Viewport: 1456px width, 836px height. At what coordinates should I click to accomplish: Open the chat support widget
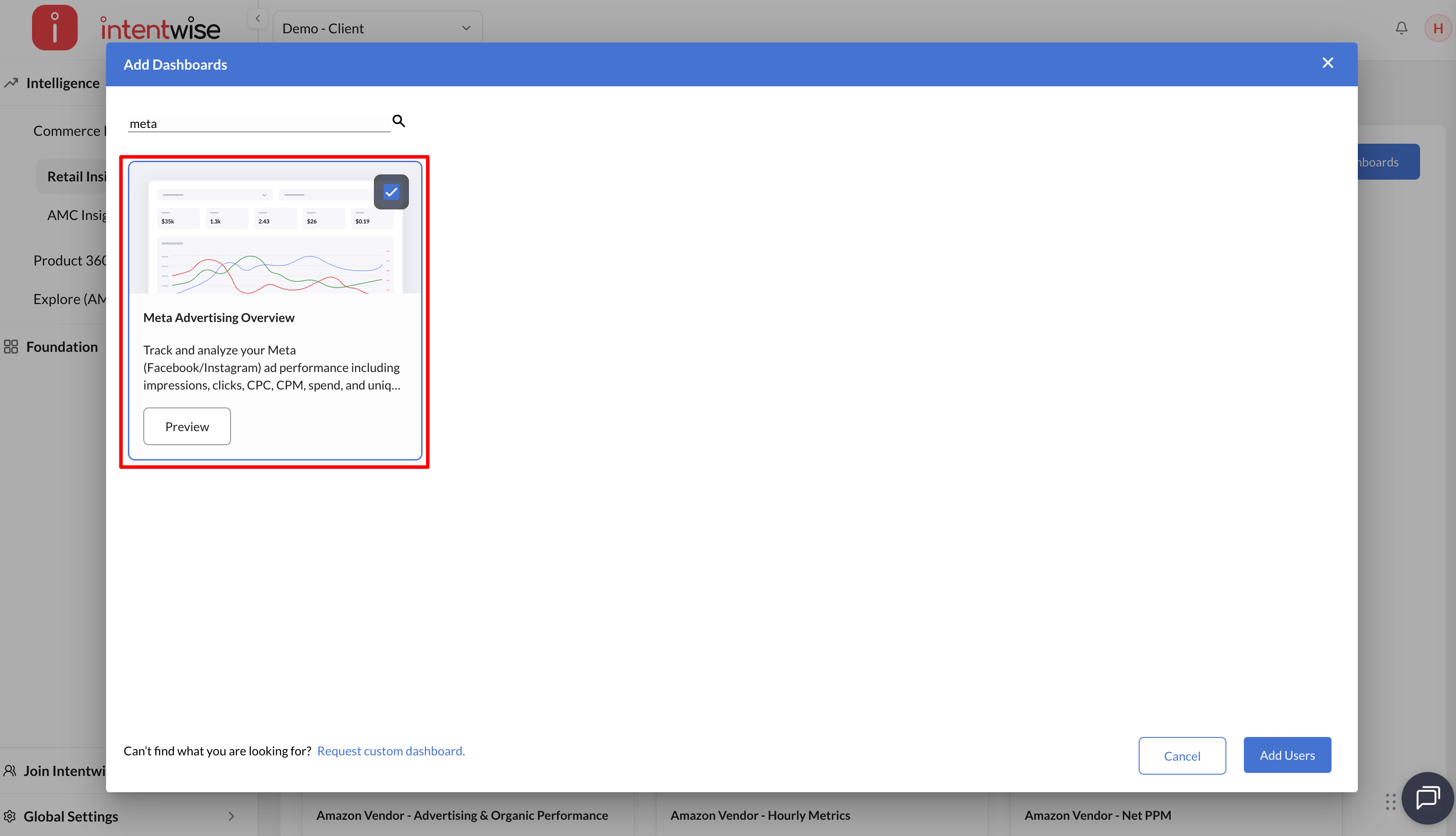1428,798
